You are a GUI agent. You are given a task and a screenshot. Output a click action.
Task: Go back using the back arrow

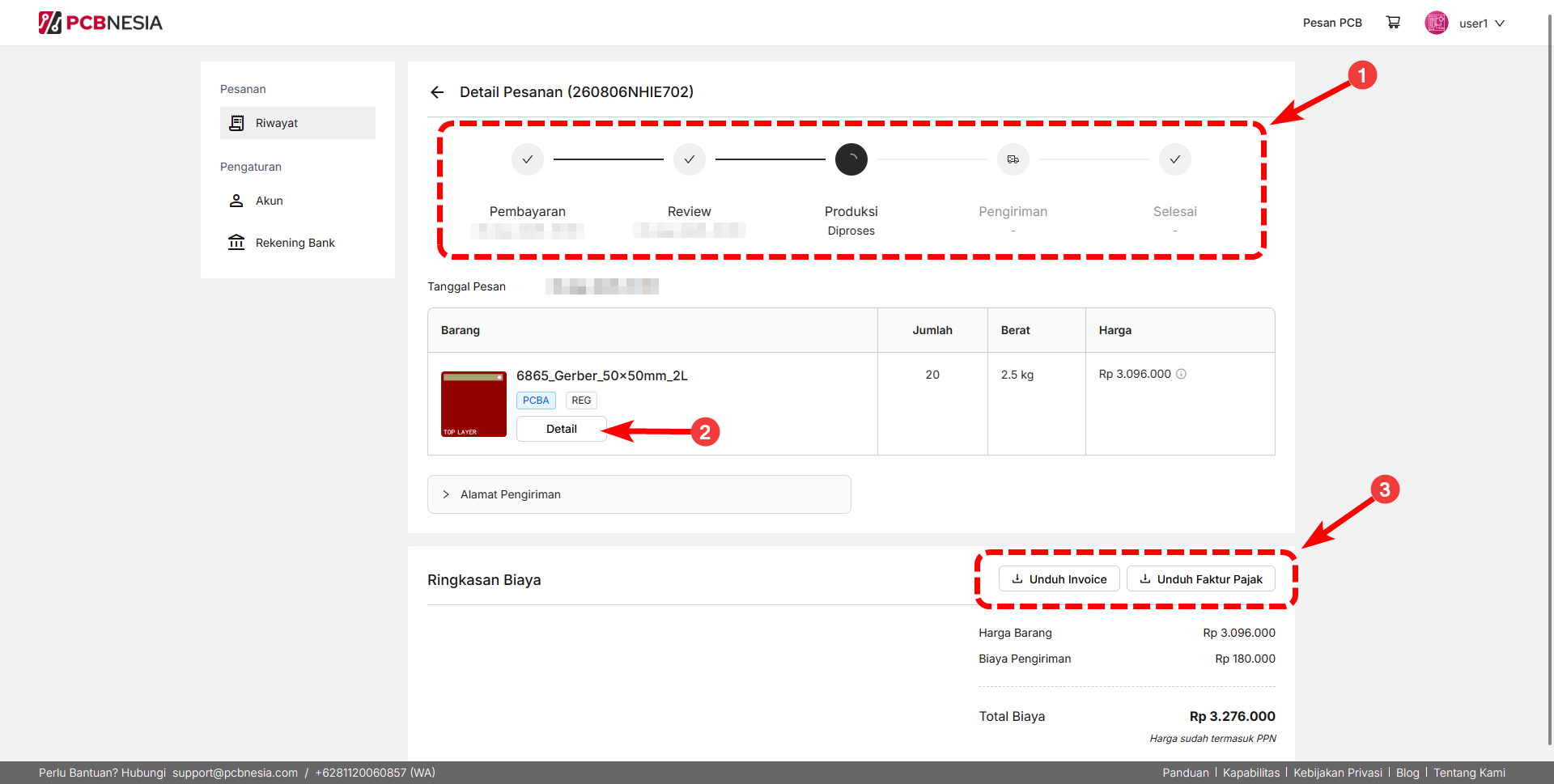click(437, 92)
